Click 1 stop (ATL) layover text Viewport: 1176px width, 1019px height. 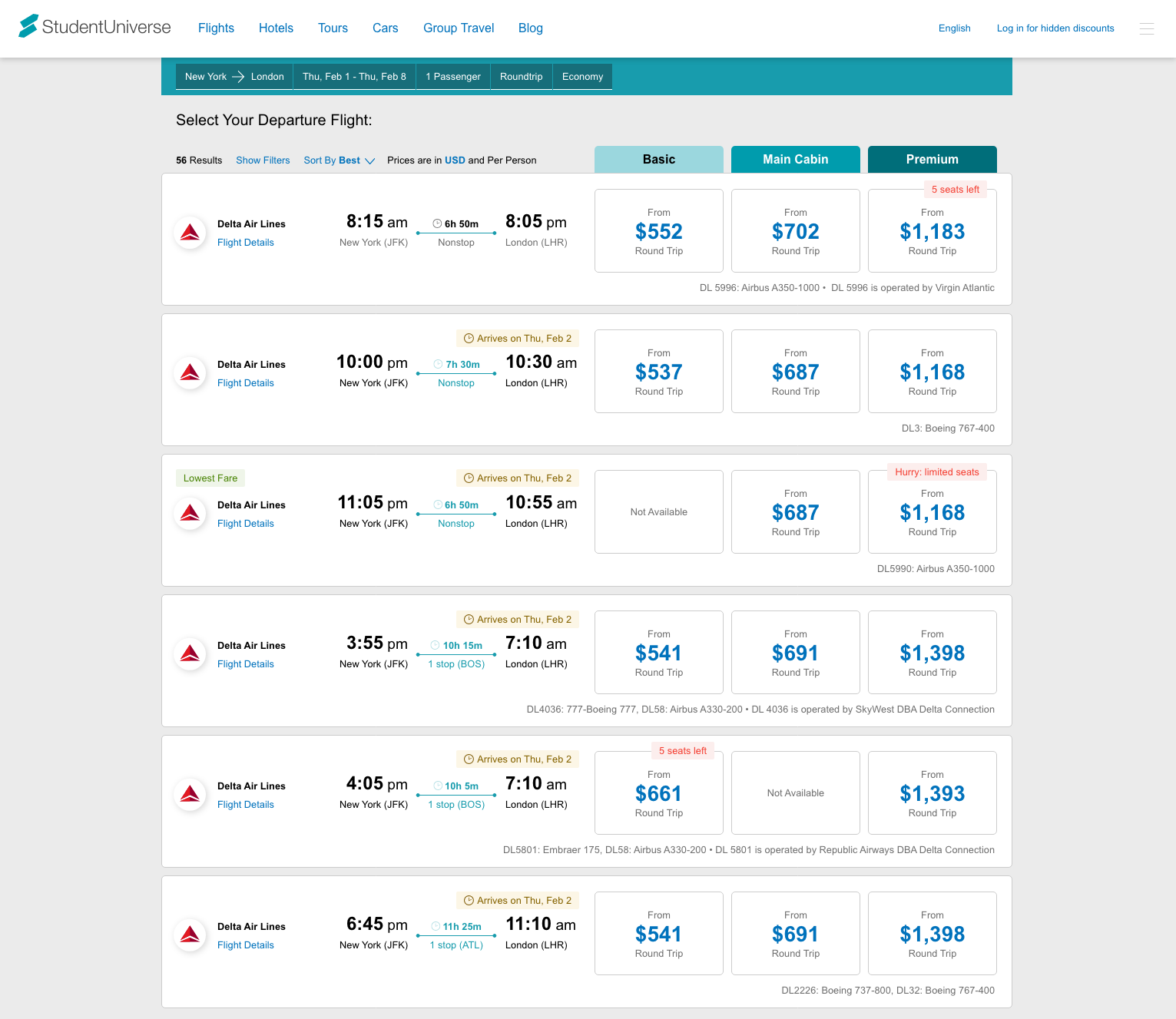pyautogui.click(x=456, y=945)
